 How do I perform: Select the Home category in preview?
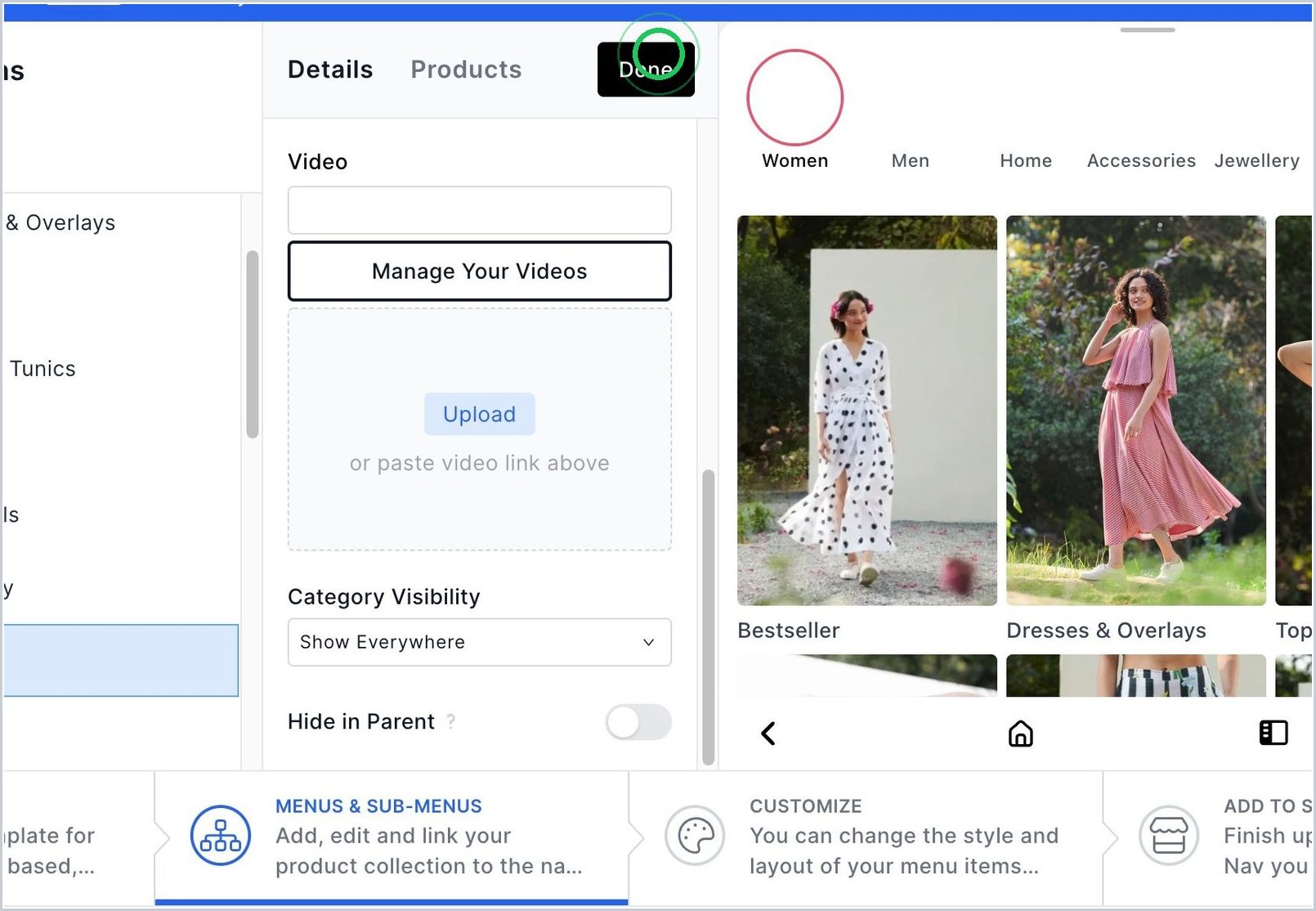coord(1026,160)
